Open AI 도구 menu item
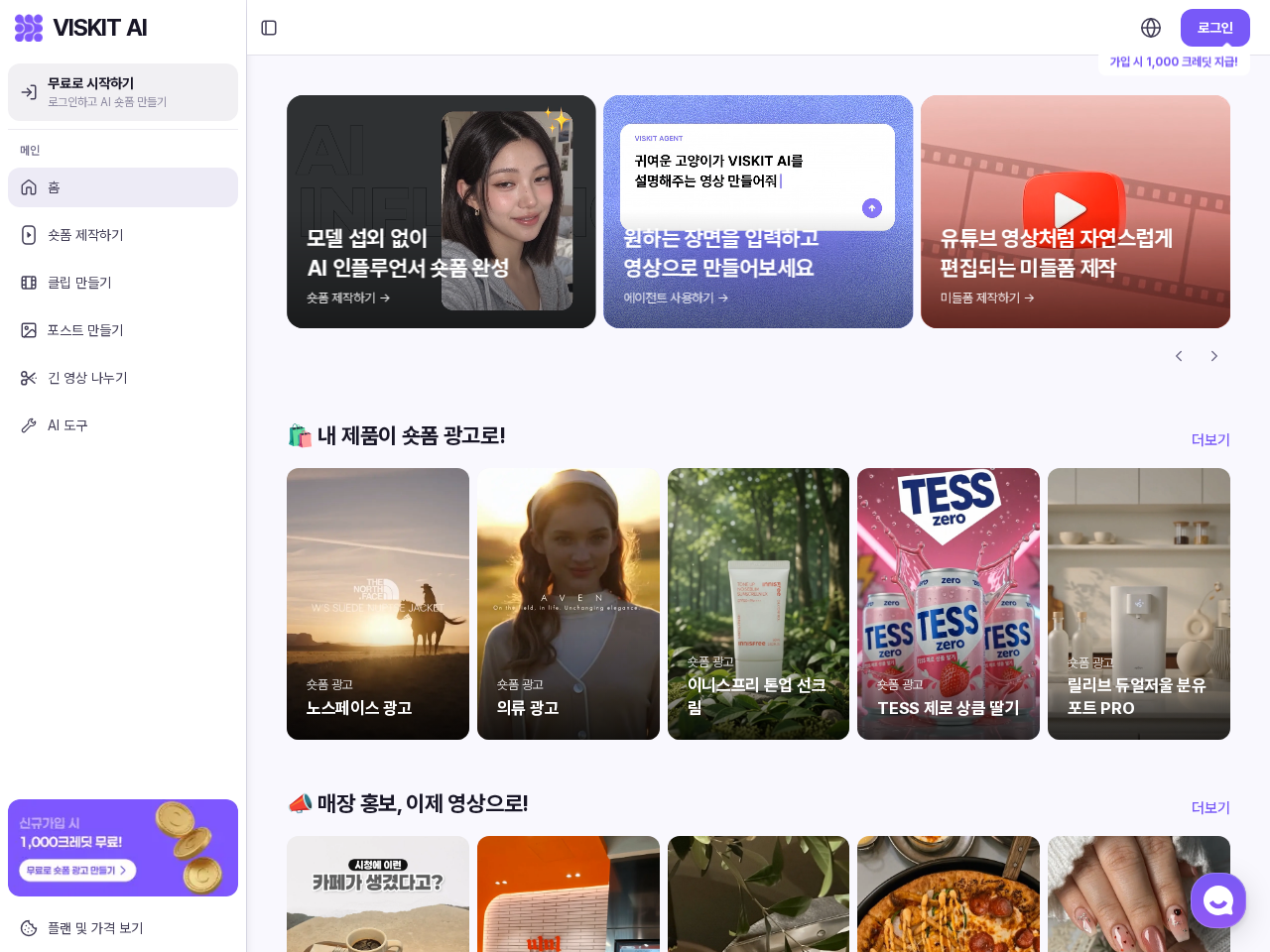 123,425
